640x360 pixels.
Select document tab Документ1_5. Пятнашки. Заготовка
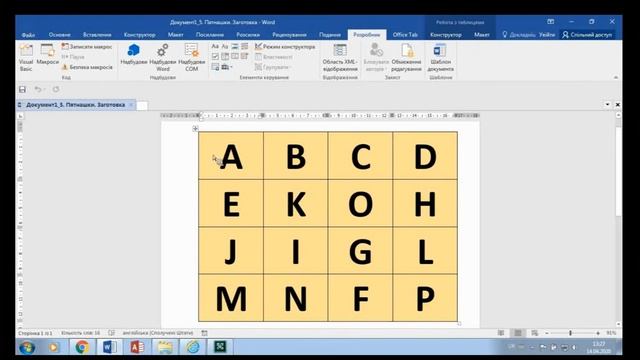click(x=75, y=105)
